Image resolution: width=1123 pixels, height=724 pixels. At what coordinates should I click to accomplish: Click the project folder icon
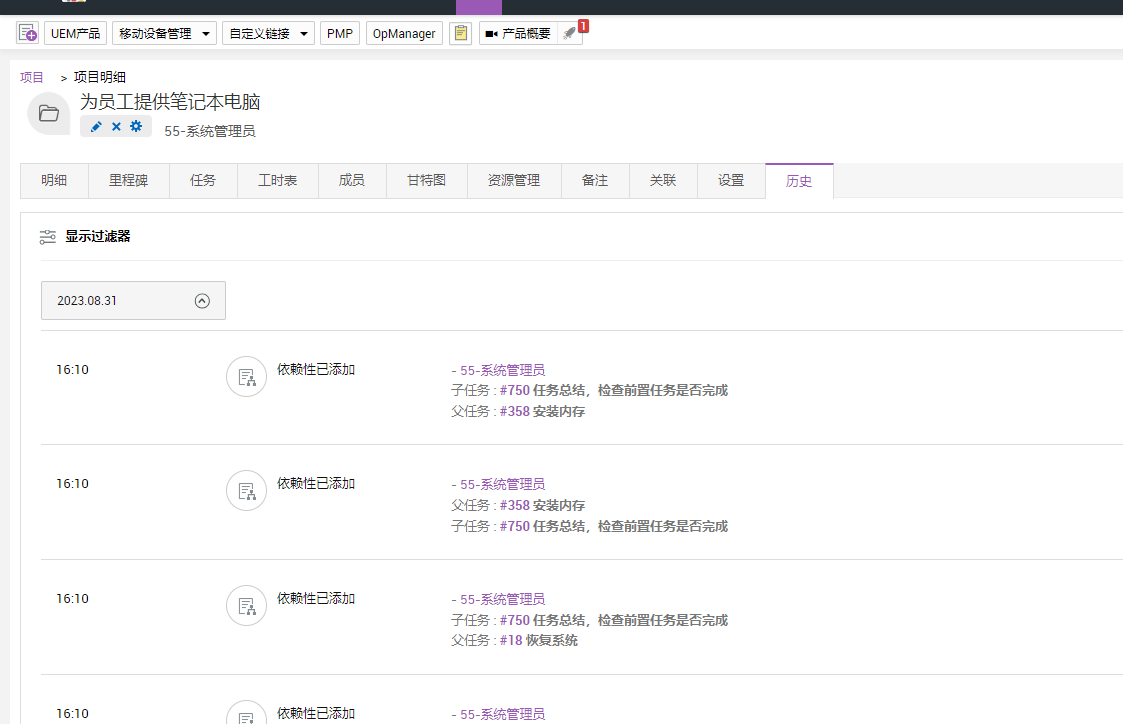[x=48, y=113]
